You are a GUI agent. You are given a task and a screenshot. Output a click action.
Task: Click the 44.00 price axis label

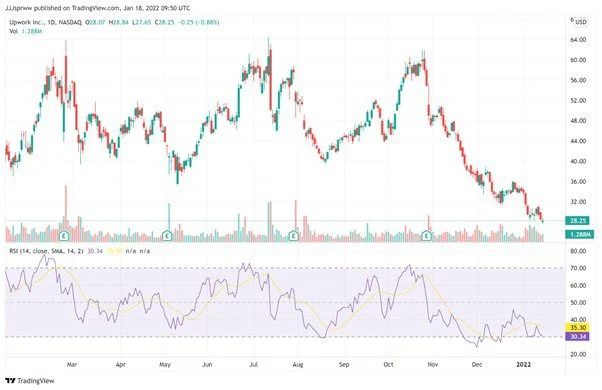coord(579,141)
